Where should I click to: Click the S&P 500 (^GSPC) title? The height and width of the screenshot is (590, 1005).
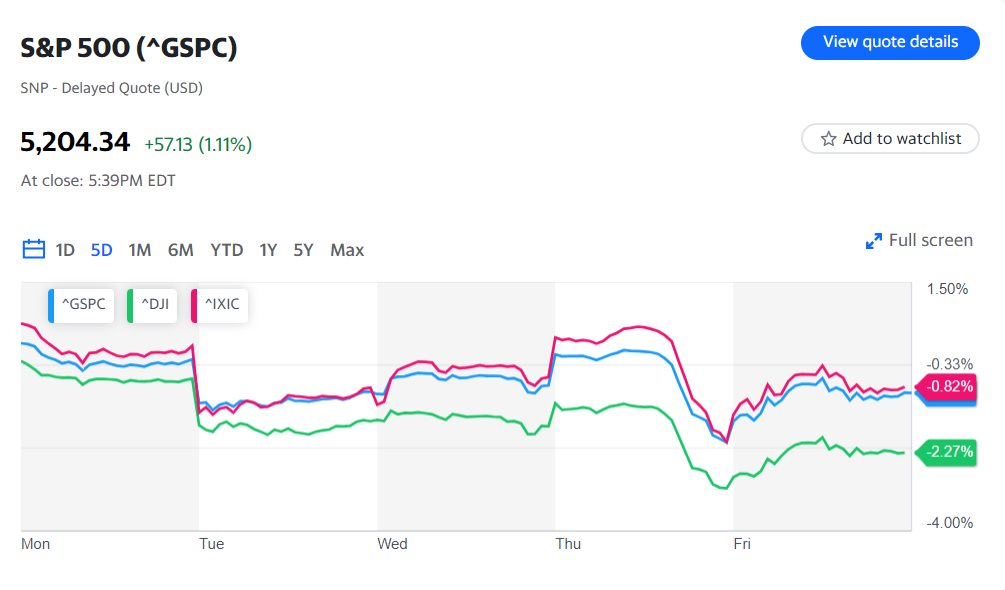pyautogui.click(x=129, y=48)
